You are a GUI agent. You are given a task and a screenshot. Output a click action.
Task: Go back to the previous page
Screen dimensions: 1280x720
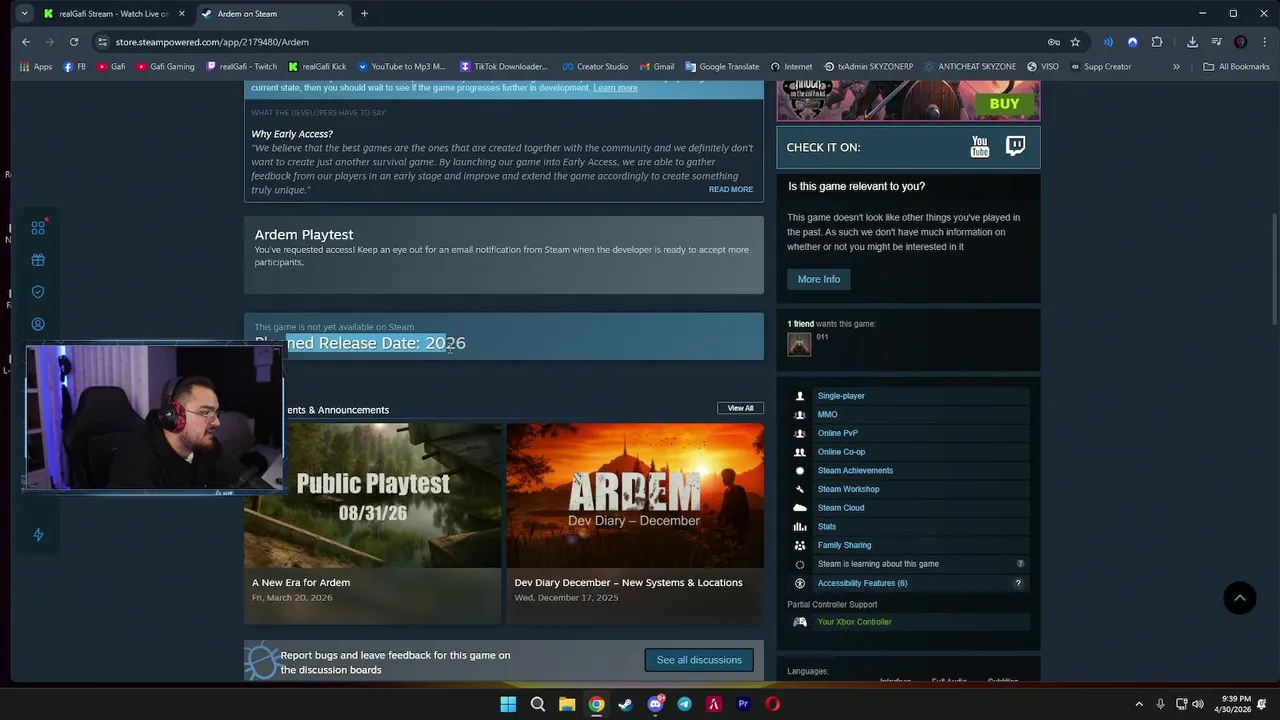[26, 42]
